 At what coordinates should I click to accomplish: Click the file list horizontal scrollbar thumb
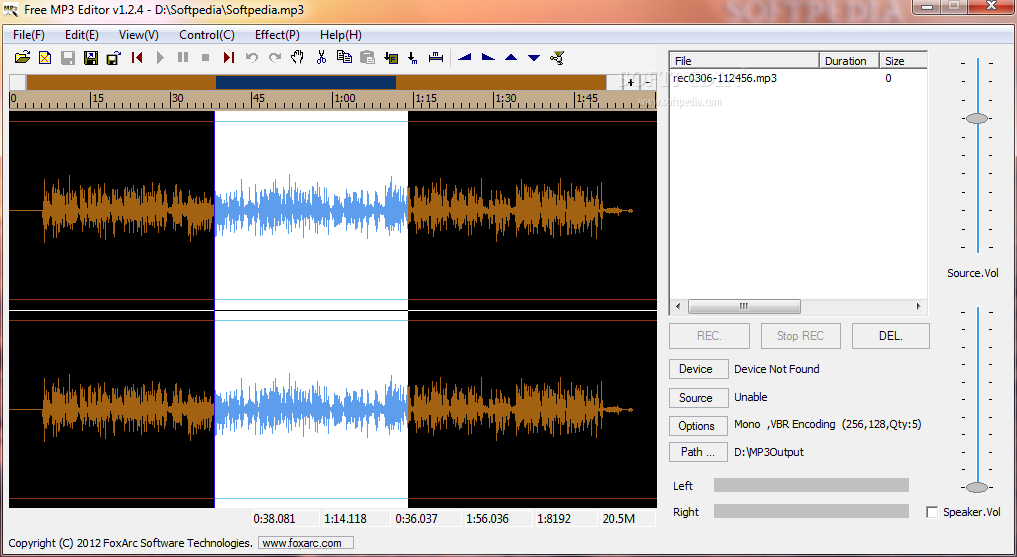point(744,306)
